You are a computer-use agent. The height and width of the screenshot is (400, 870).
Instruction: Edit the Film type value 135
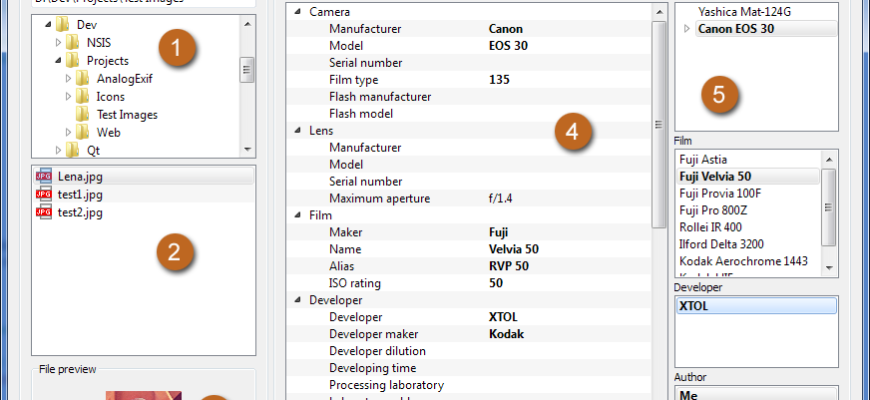tap(499, 80)
